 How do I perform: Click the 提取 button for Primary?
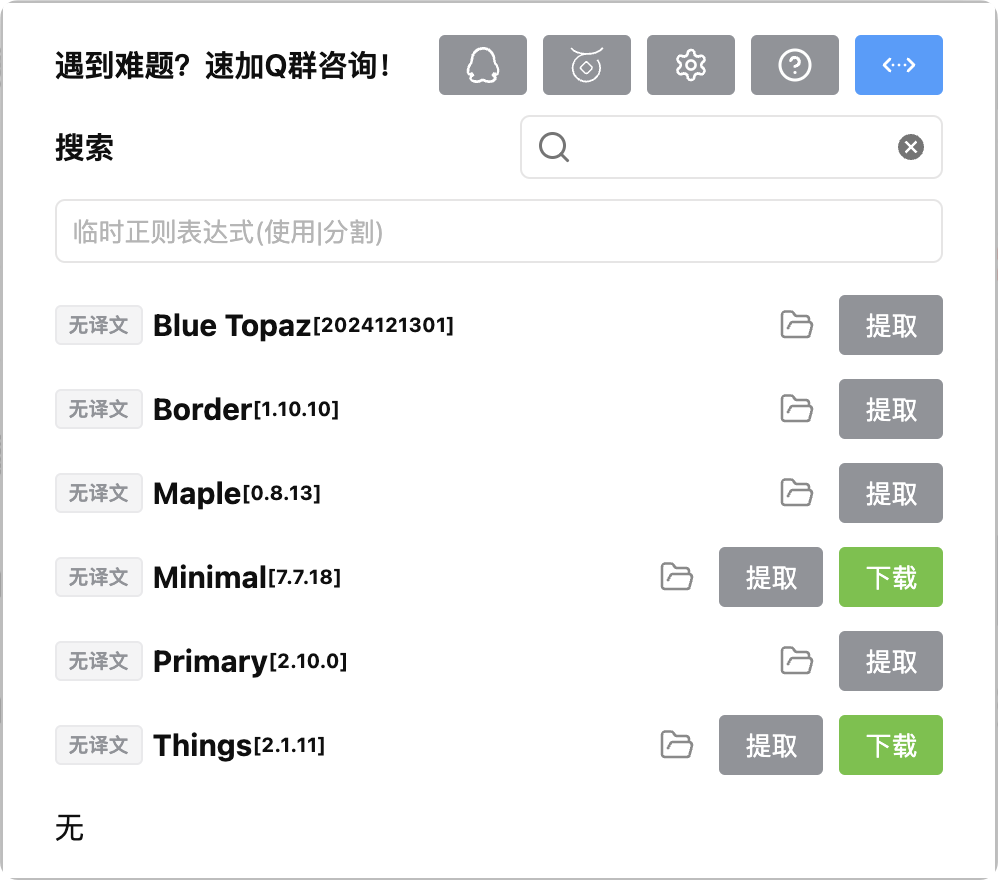pyautogui.click(x=890, y=660)
